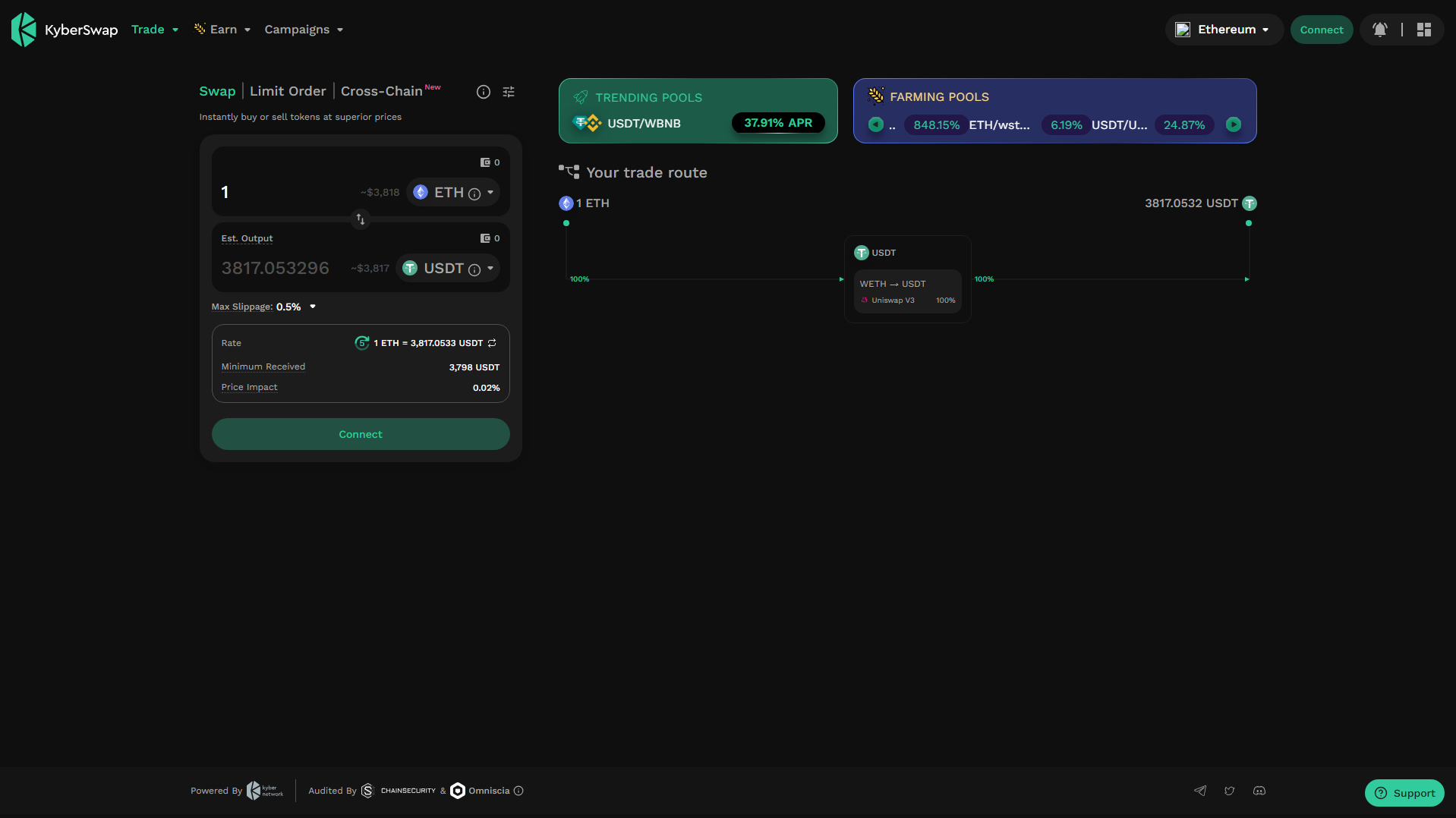Click the USDT token in route box
The width and height of the screenshot is (1456, 818).
point(875,253)
